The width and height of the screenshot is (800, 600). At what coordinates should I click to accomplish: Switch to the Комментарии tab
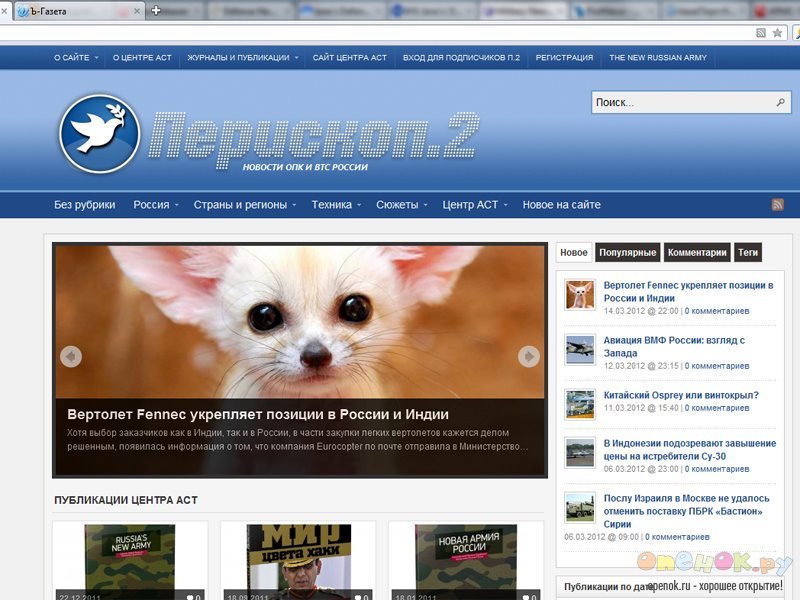point(697,253)
